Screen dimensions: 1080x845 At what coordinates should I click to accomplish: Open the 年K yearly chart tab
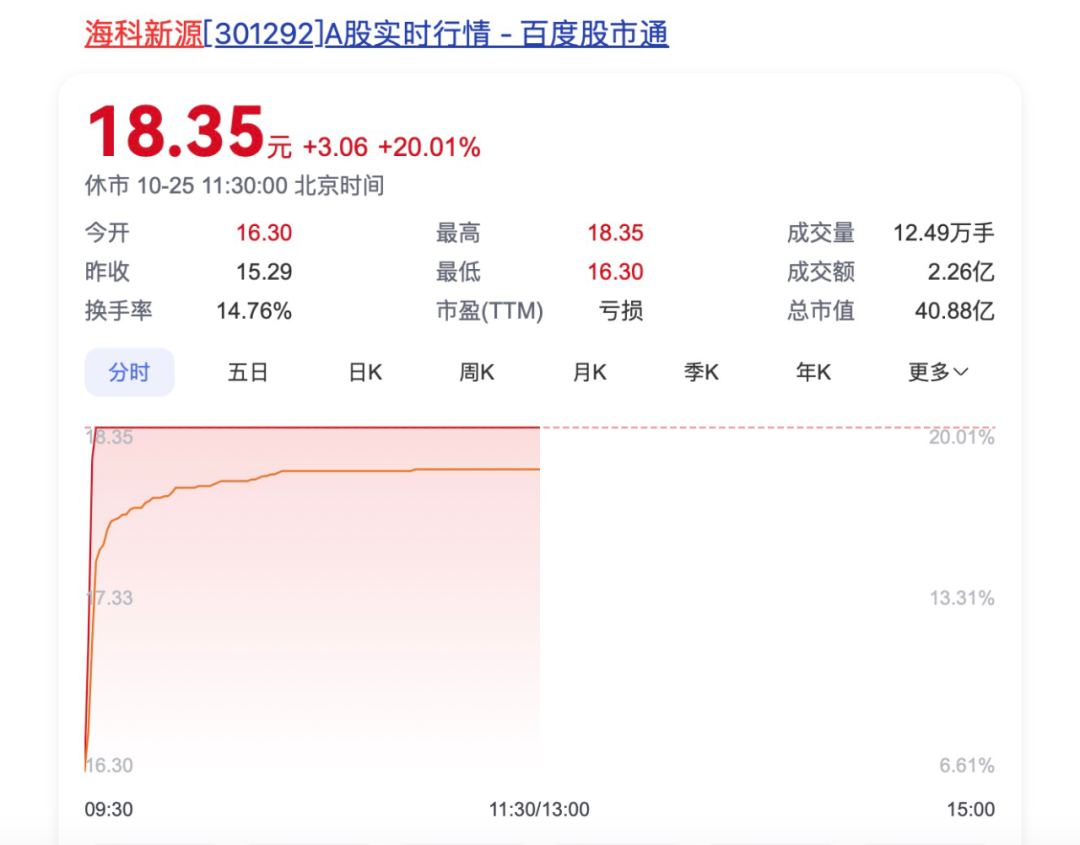813,371
